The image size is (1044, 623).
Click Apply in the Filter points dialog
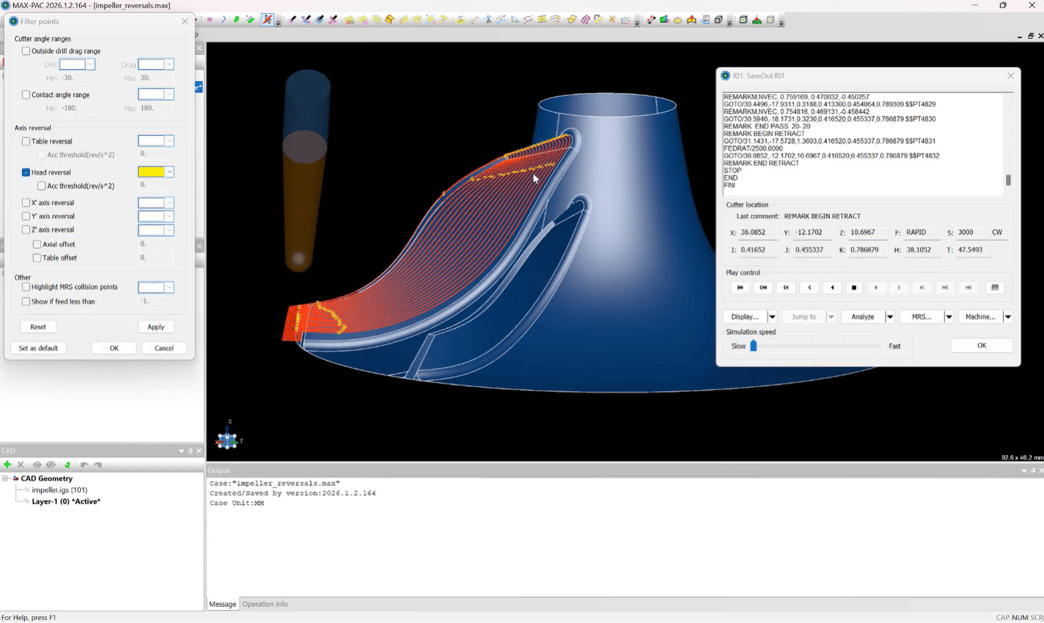pos(156,327)
